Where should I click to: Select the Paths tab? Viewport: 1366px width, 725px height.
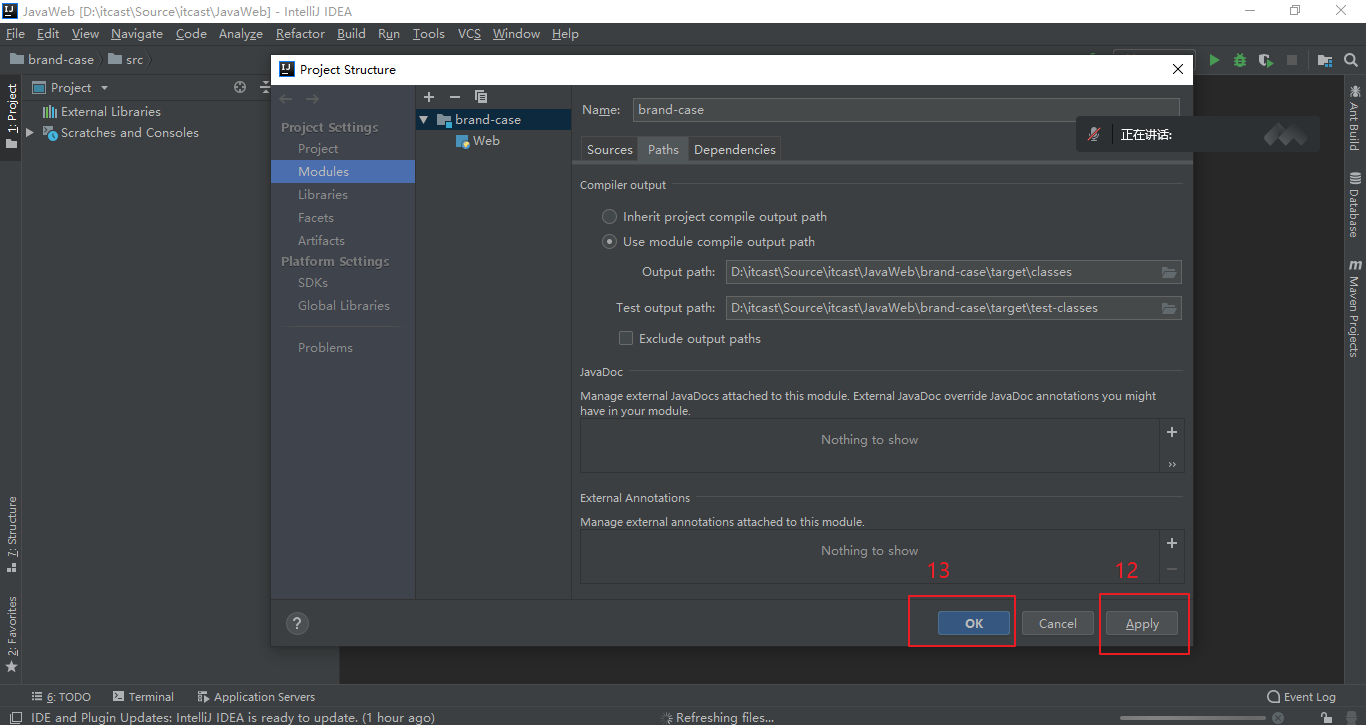tap(663, 149)
